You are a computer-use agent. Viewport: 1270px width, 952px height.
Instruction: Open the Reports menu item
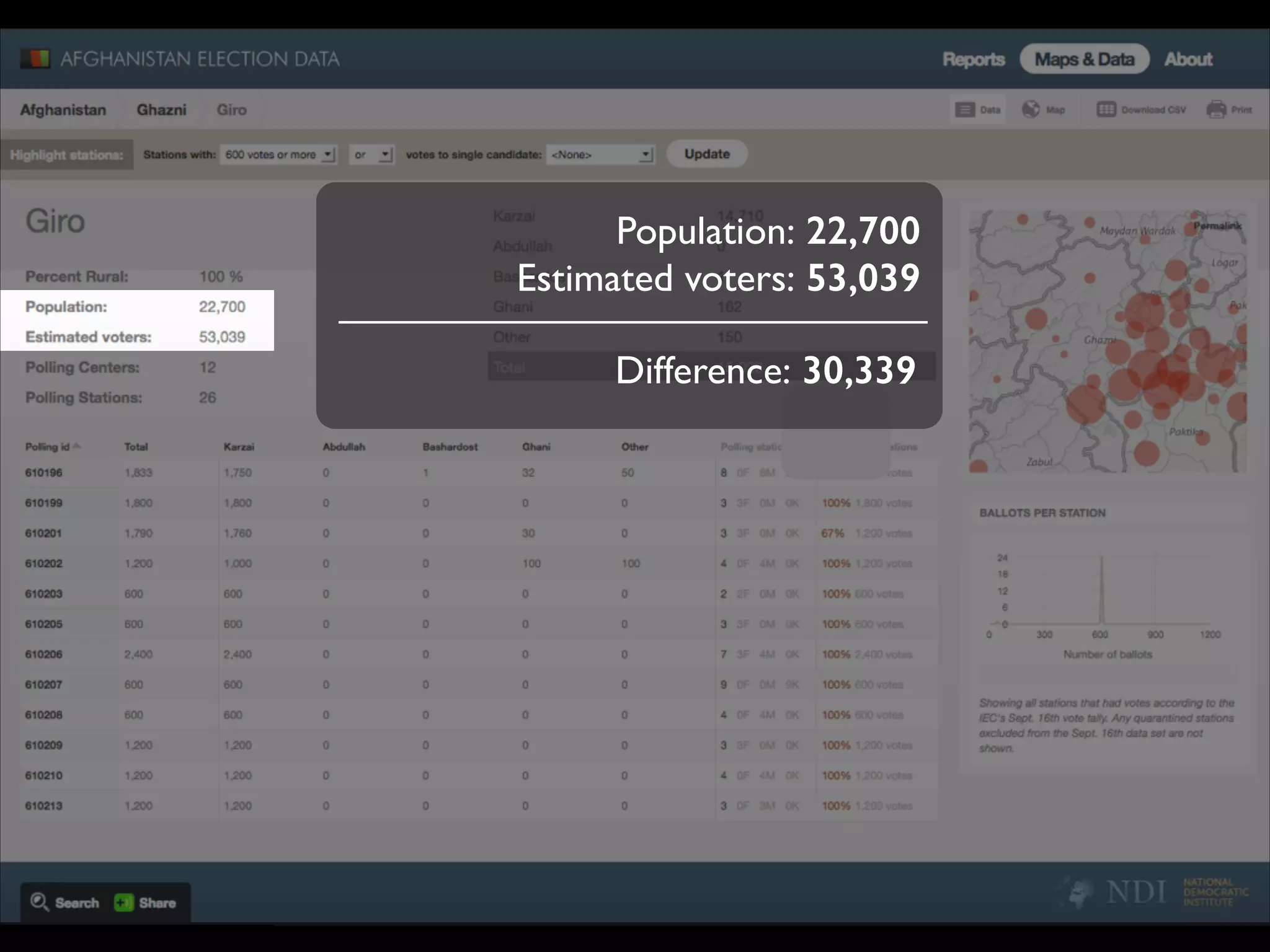click(973, 59)
